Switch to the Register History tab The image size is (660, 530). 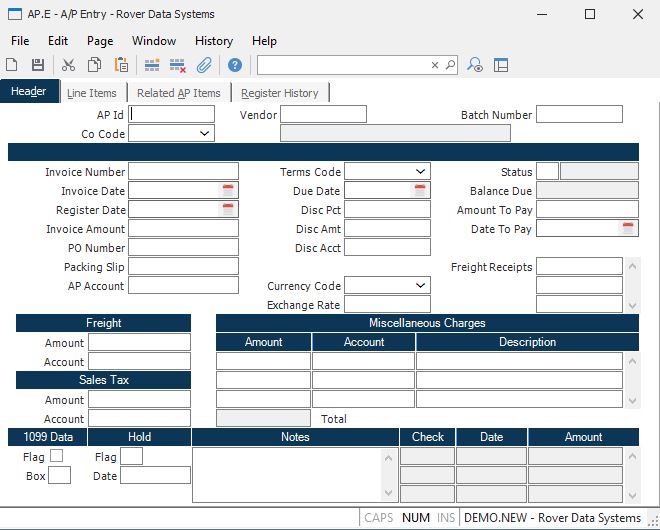[x=280, y=93]
